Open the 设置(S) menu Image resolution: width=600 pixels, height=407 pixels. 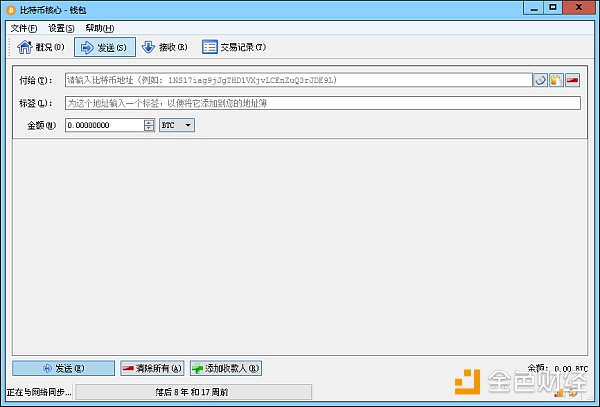tap(61, 28)
